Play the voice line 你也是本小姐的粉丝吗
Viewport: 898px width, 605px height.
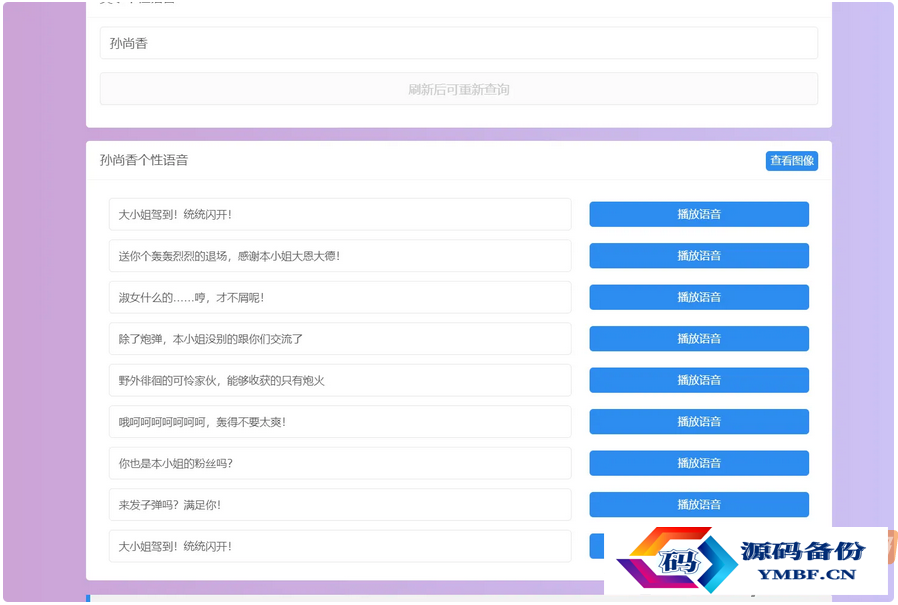(699, 463)
